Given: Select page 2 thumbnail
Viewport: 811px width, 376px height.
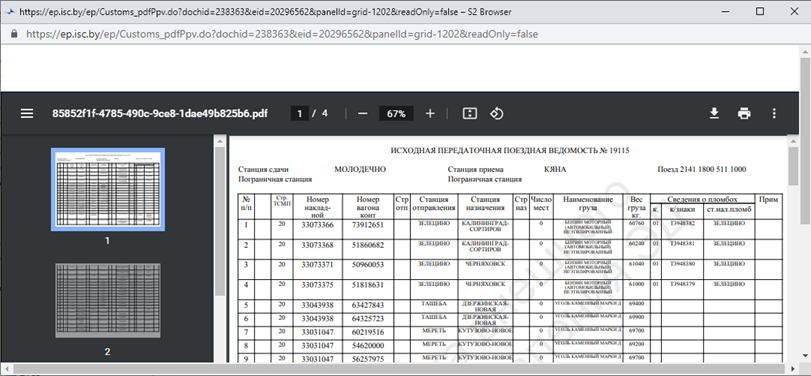Looking at the screenshot, I should pyautogui.click(x=108, y=300).
